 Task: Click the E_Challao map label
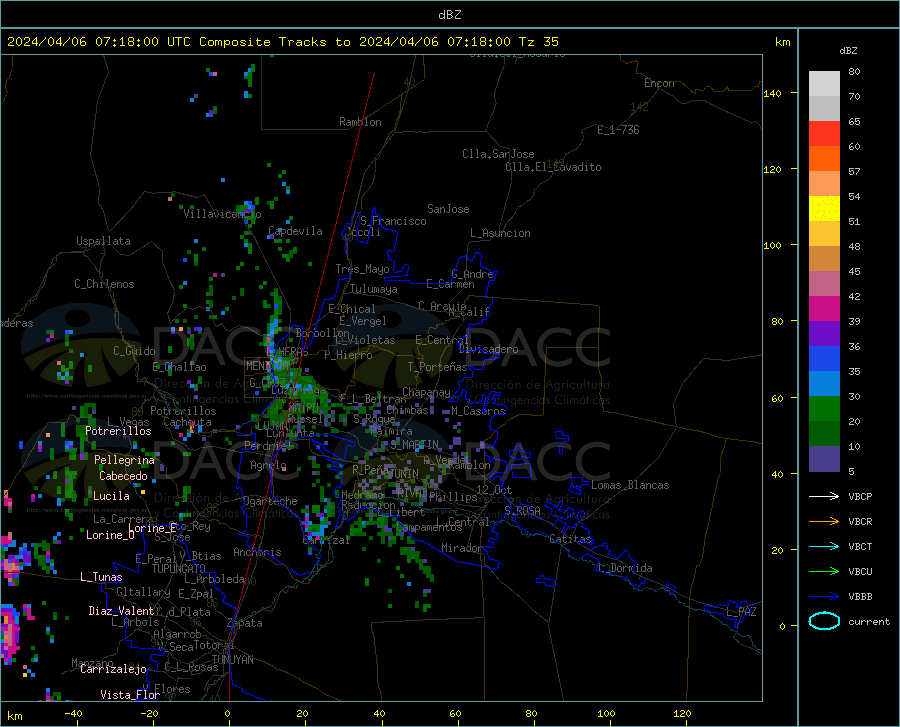point(179,367)
